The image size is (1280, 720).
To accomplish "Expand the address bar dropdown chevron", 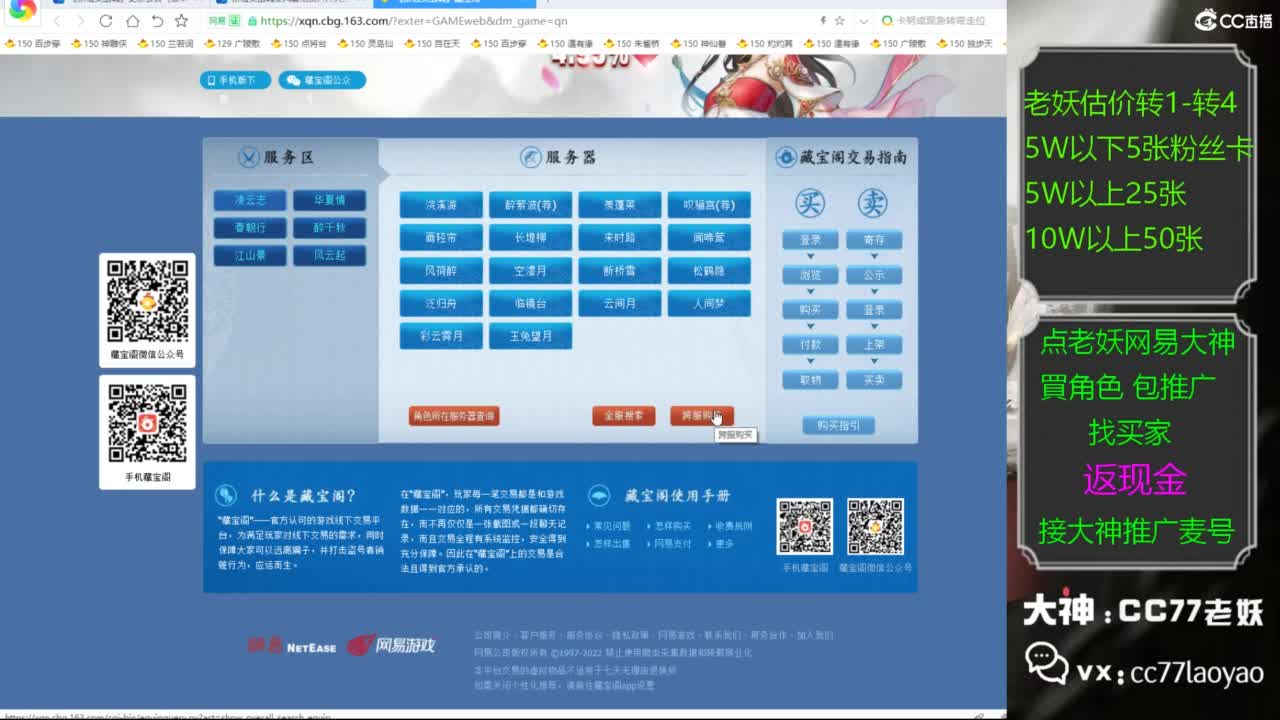I will (x=863, y=21).
